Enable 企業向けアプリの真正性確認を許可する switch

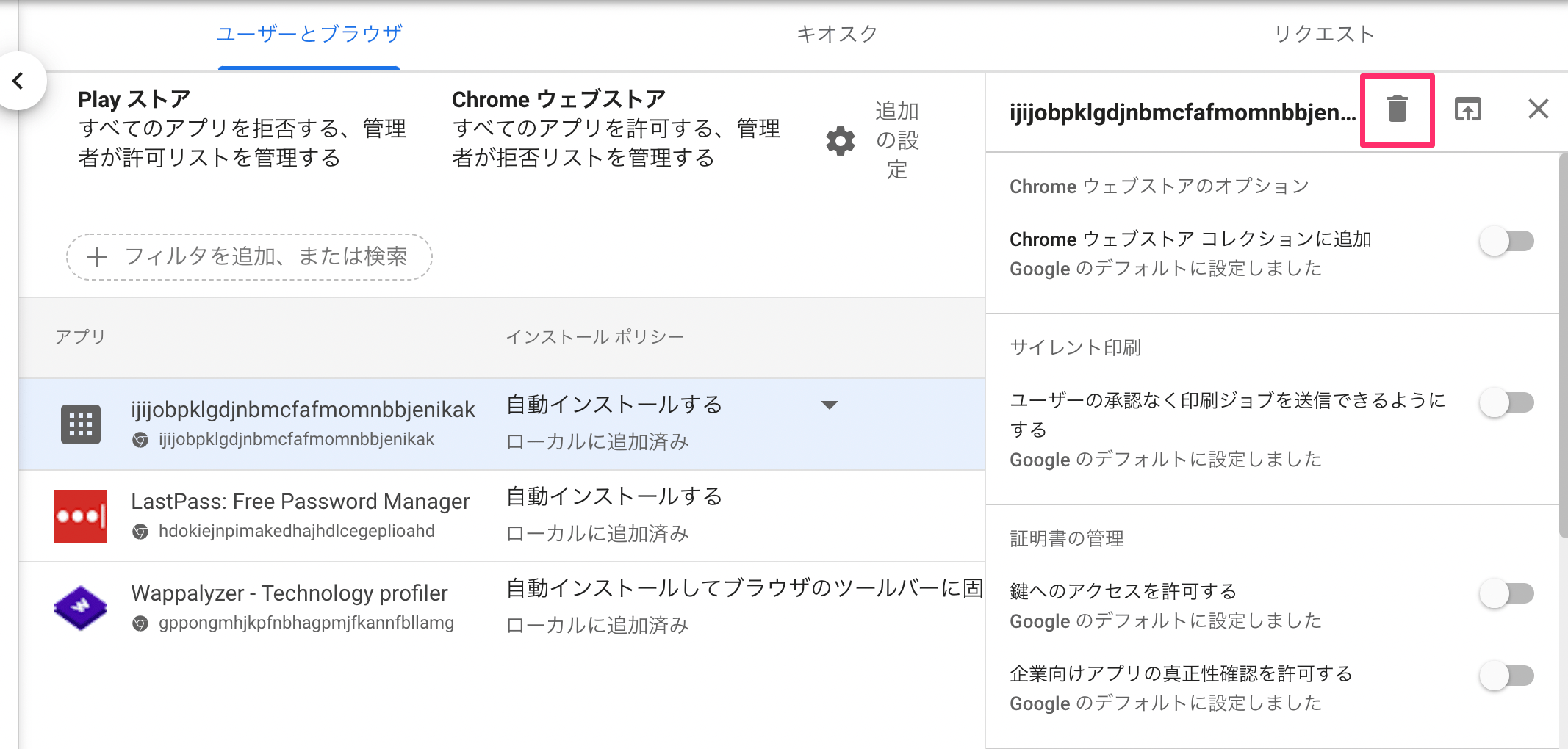point(1507,676)
